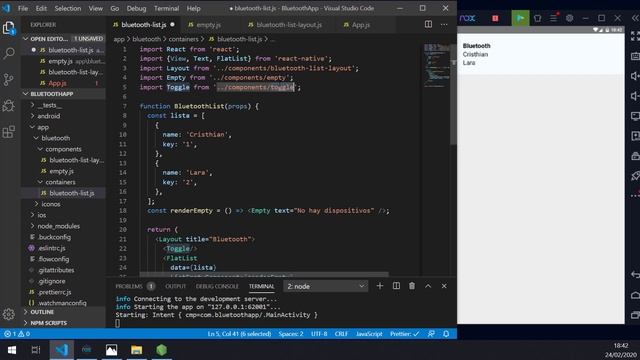640x360 pixels.
Task: Switch to the empty.js editor tab
Action: point(208,24)
